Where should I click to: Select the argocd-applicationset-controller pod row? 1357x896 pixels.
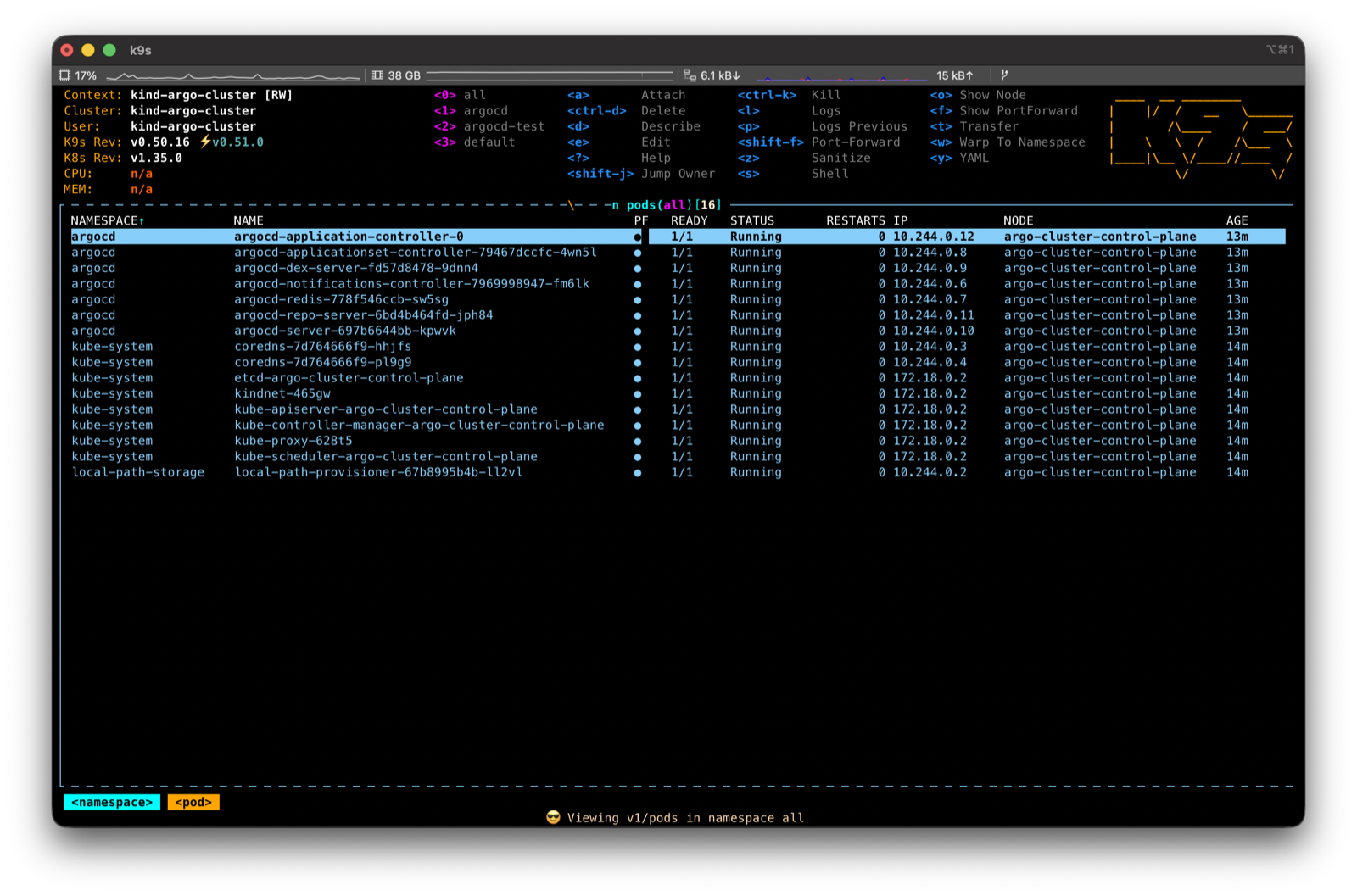678,253
